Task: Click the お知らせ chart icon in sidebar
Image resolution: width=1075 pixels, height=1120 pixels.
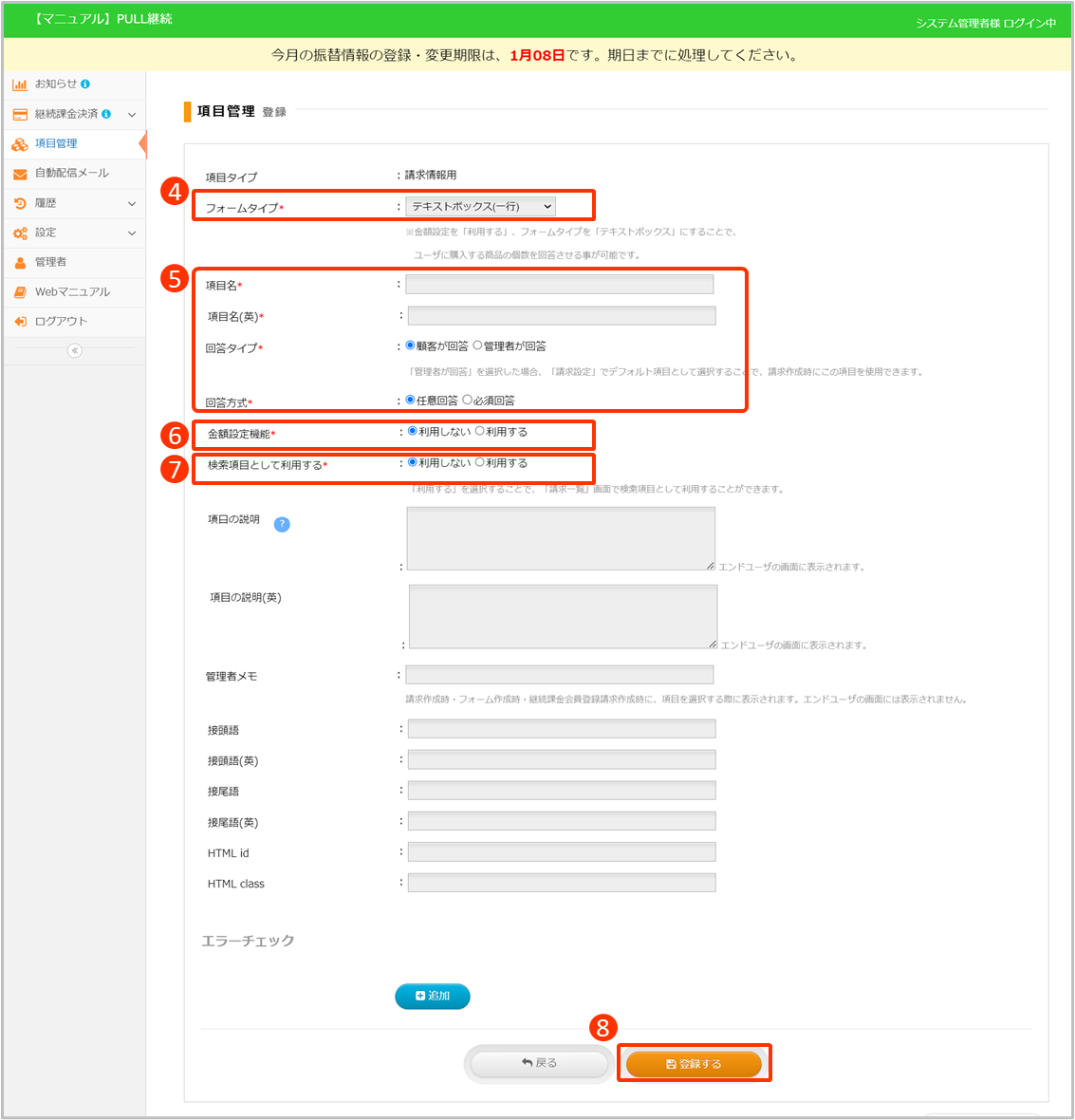Action: tap(20, 84)
